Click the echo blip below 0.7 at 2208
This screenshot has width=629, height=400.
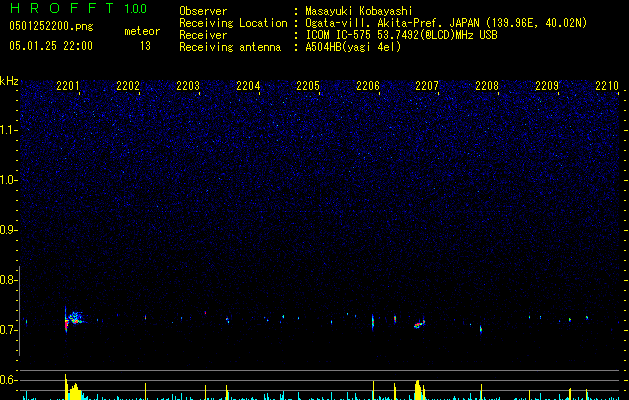point(481,330)
